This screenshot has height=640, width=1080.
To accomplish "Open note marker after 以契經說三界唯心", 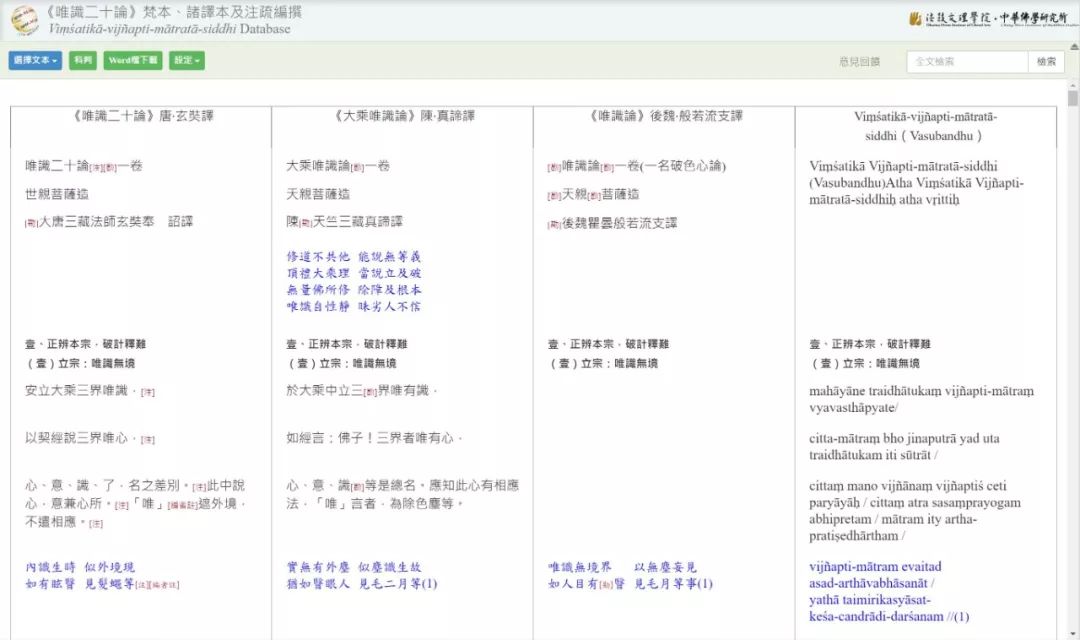I will (147, 440).
